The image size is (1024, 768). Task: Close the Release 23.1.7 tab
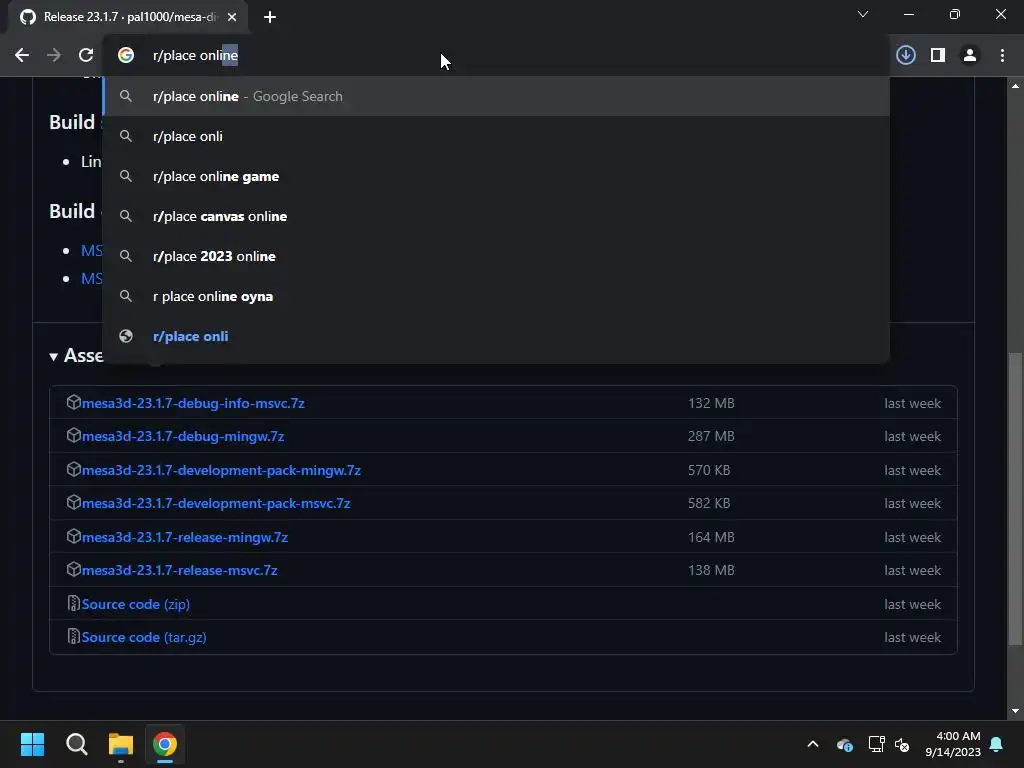pyautogui.click(x=232, y=17)
